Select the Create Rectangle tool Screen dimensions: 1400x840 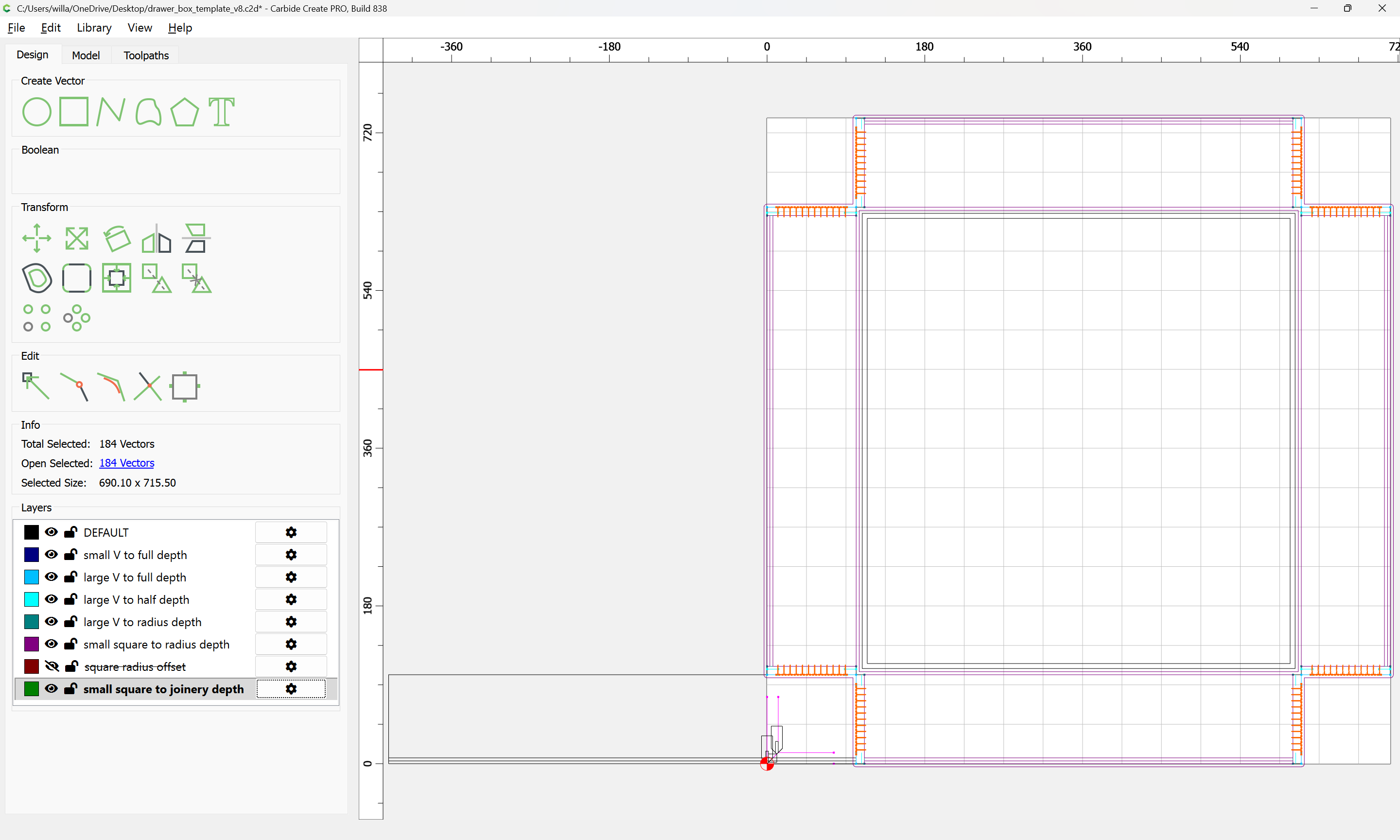coord(73,111)
